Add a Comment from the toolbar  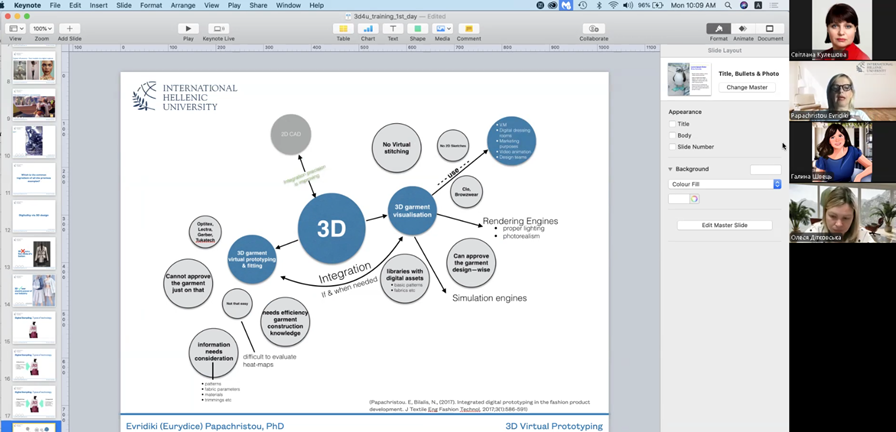coord(468,28)
